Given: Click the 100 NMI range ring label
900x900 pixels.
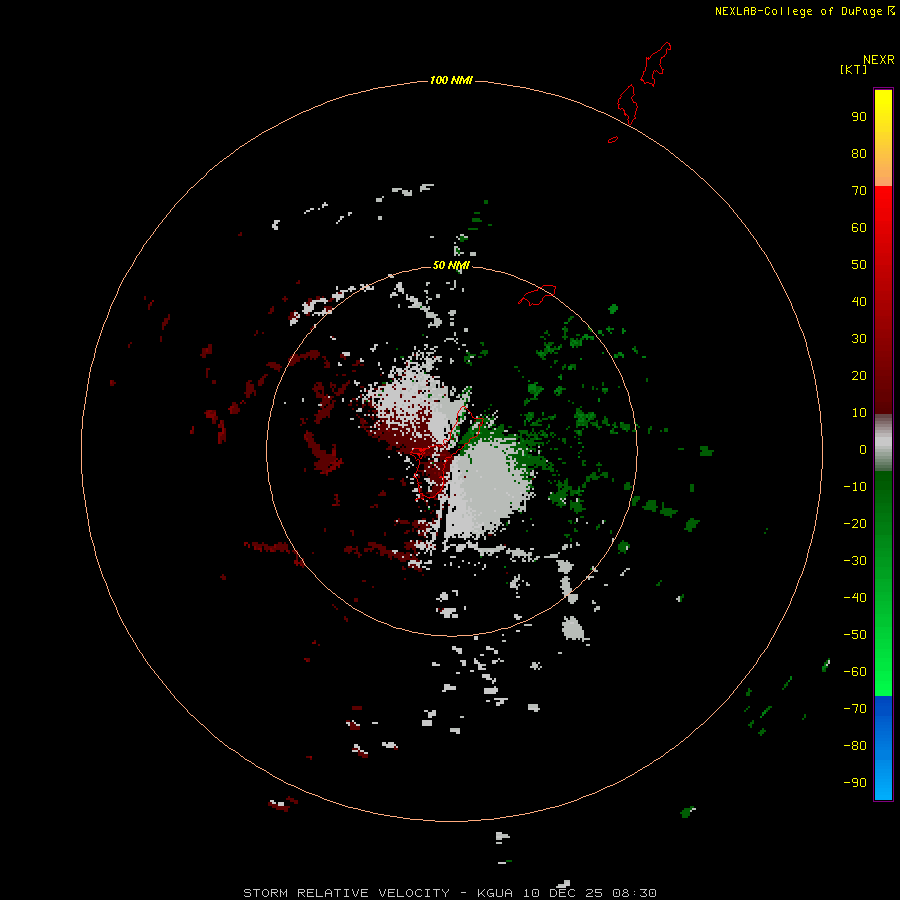Looking at the screenshot, I should (x=451, y=80).
